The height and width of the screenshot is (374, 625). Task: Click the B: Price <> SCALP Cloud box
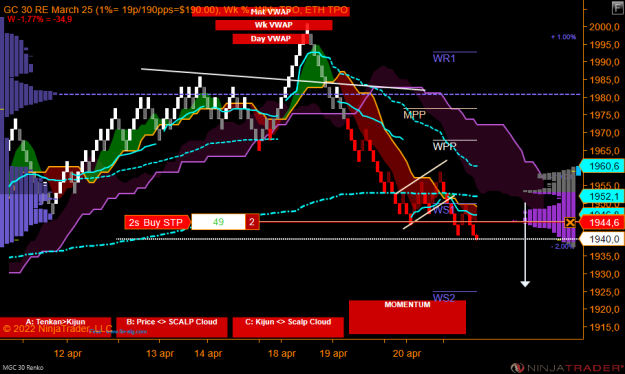point(172,327)
